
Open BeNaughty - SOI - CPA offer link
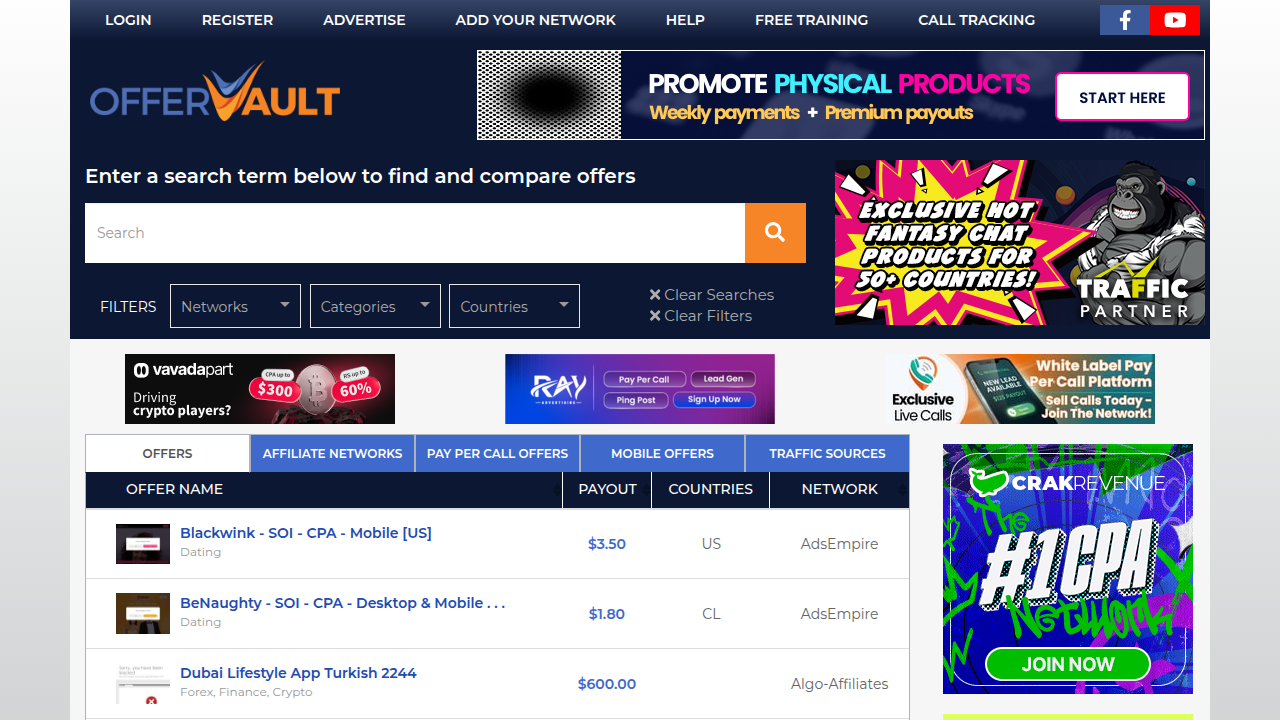pos(342,603)
